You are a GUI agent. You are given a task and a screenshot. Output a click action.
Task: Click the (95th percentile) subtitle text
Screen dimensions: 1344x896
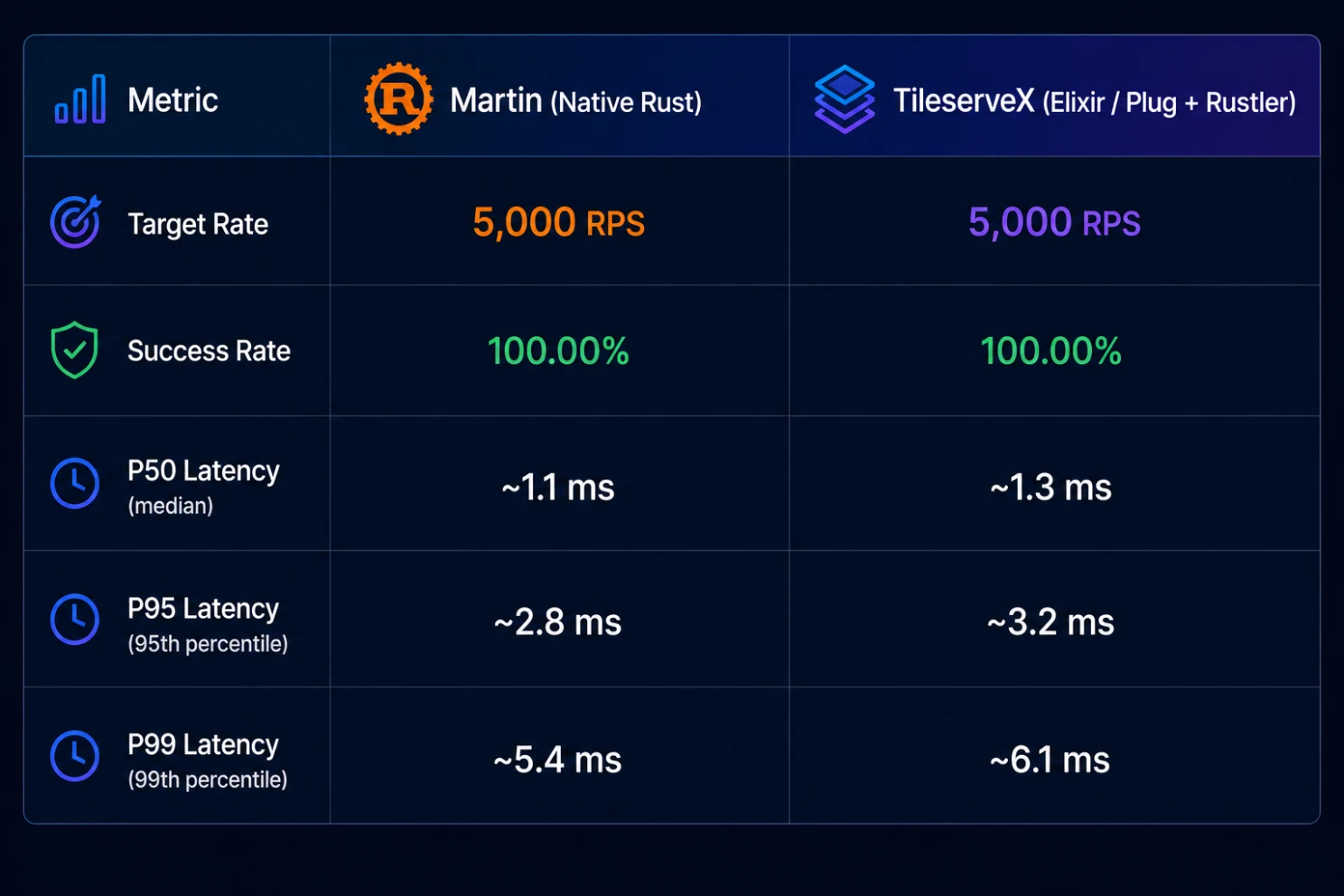(x=208, y=644)
